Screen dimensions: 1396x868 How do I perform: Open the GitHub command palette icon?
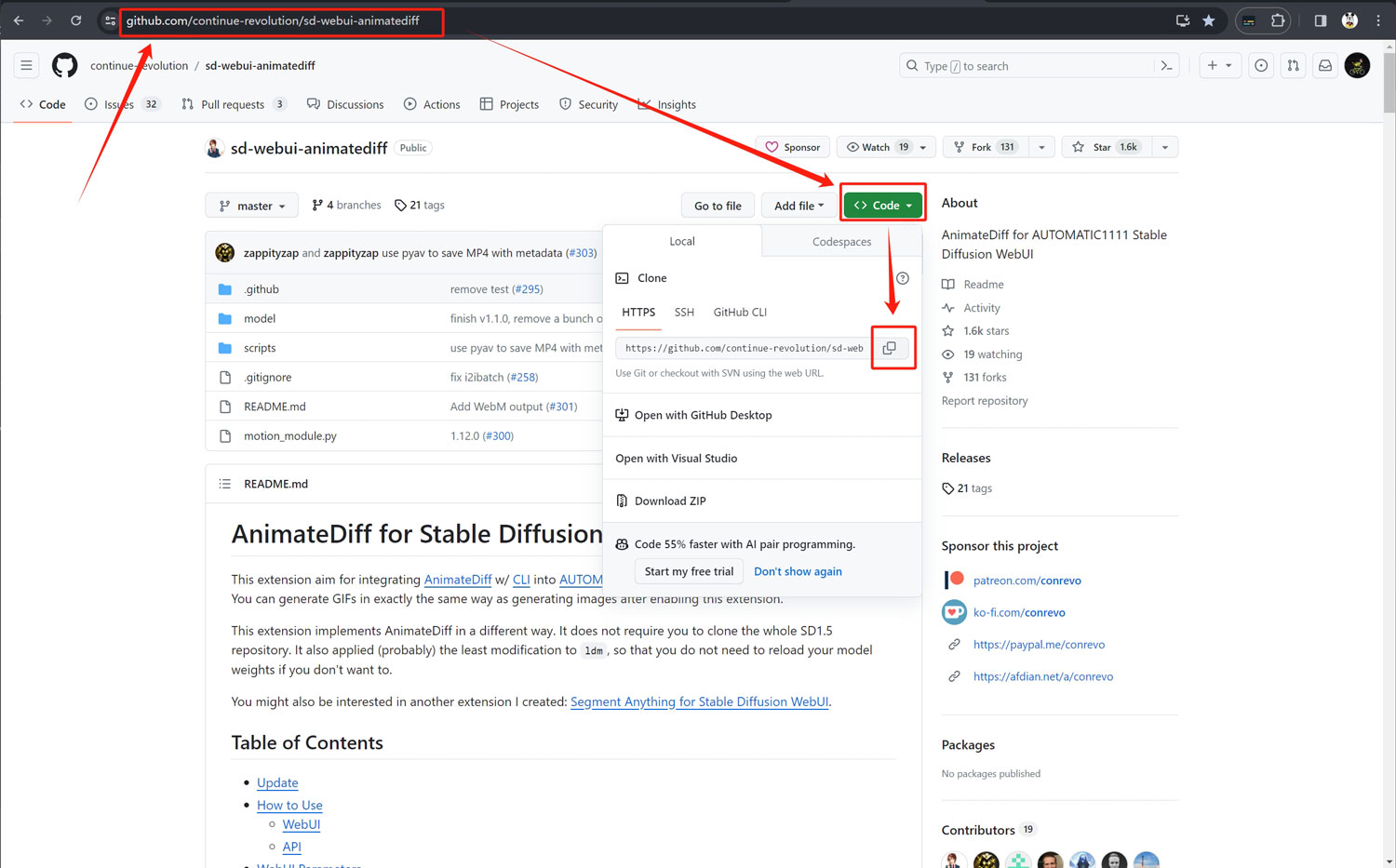1166,66
